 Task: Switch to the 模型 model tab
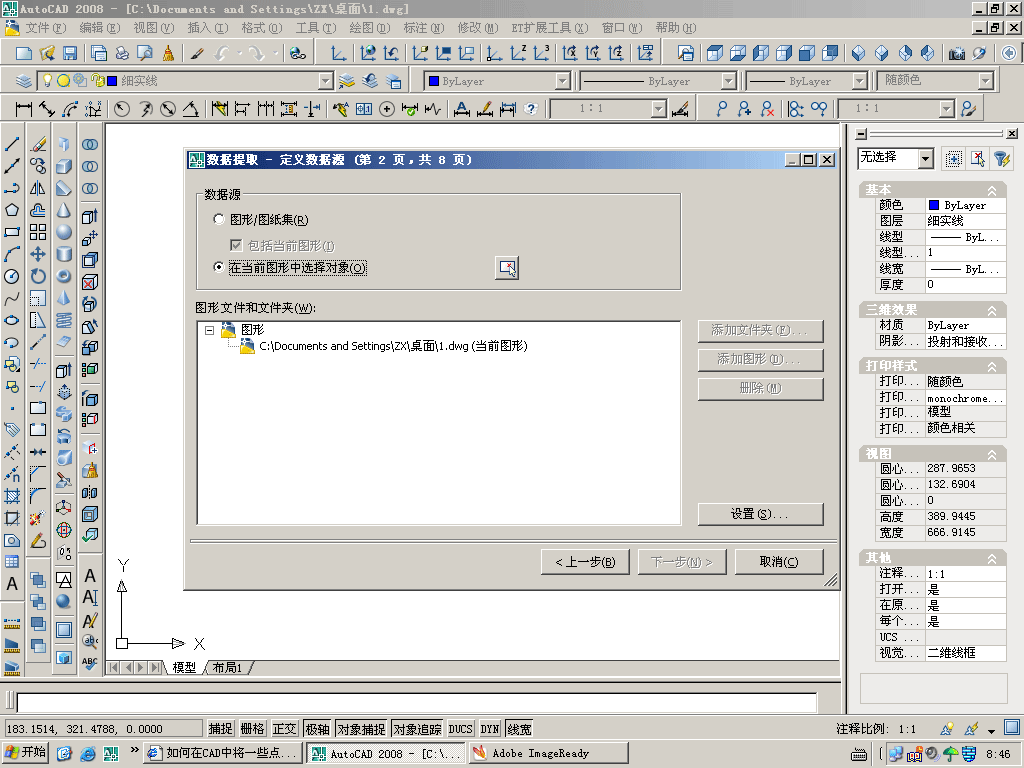coord(184,667)
